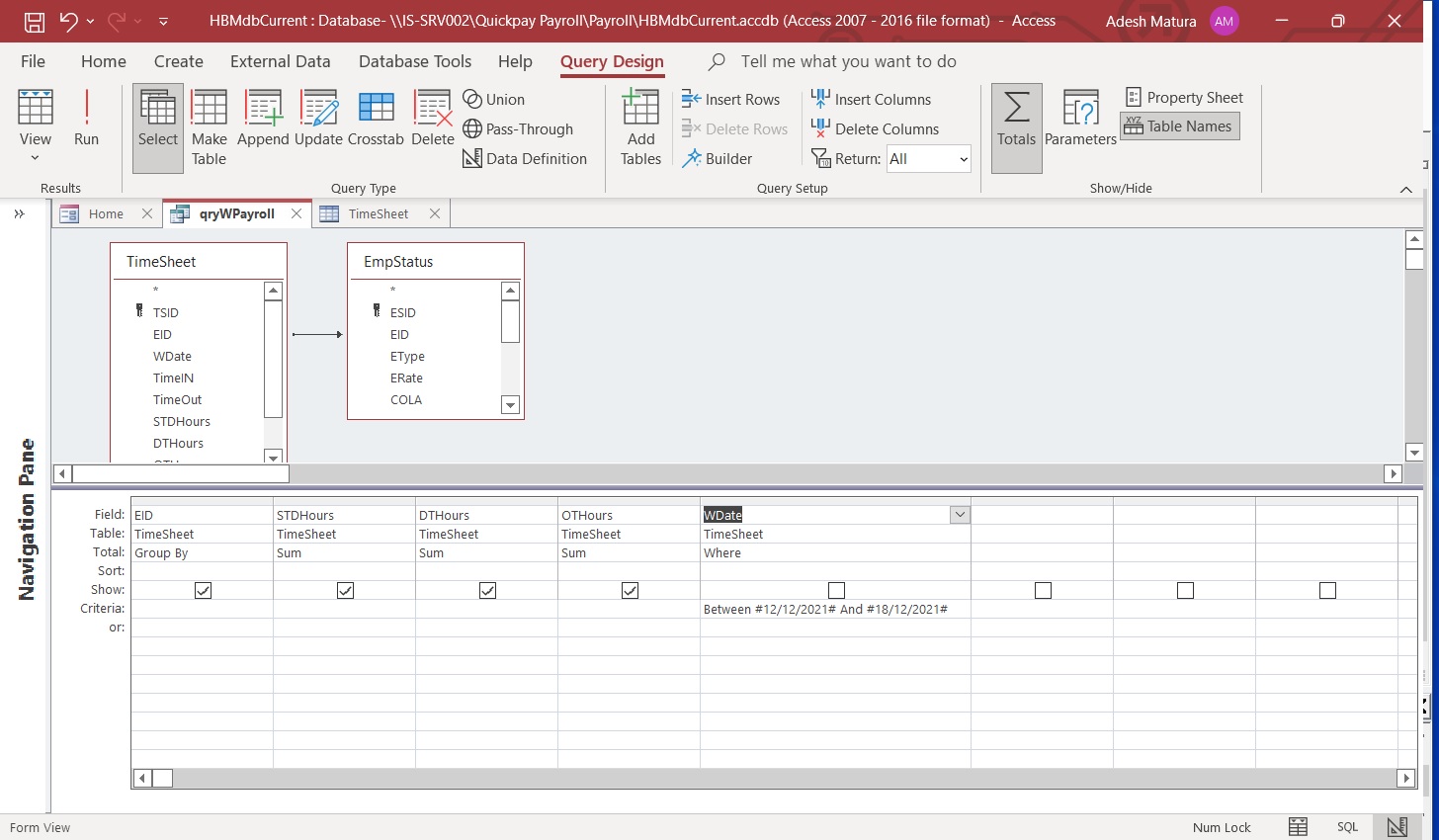Click the Where total cell under WDate
Image resolution: width=1439 pixels, height=840 pixels.
pyautogui.click(x=835, y=553)
